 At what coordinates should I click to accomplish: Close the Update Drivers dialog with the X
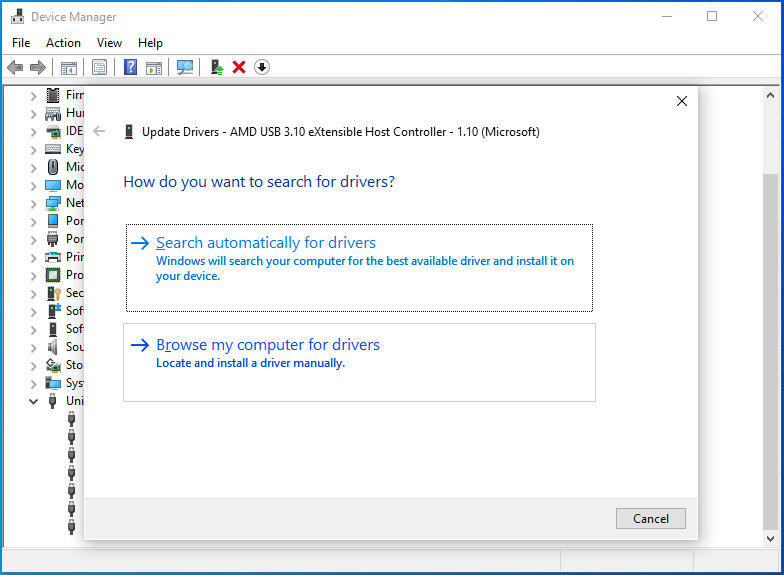(x=682, y=101)
